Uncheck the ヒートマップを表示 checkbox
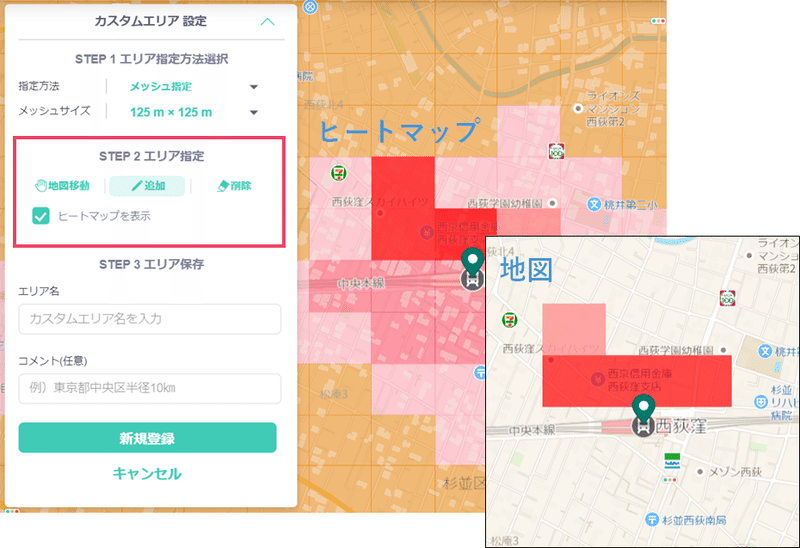The width and height of the screenshot is (800, 548). (41, 216)
